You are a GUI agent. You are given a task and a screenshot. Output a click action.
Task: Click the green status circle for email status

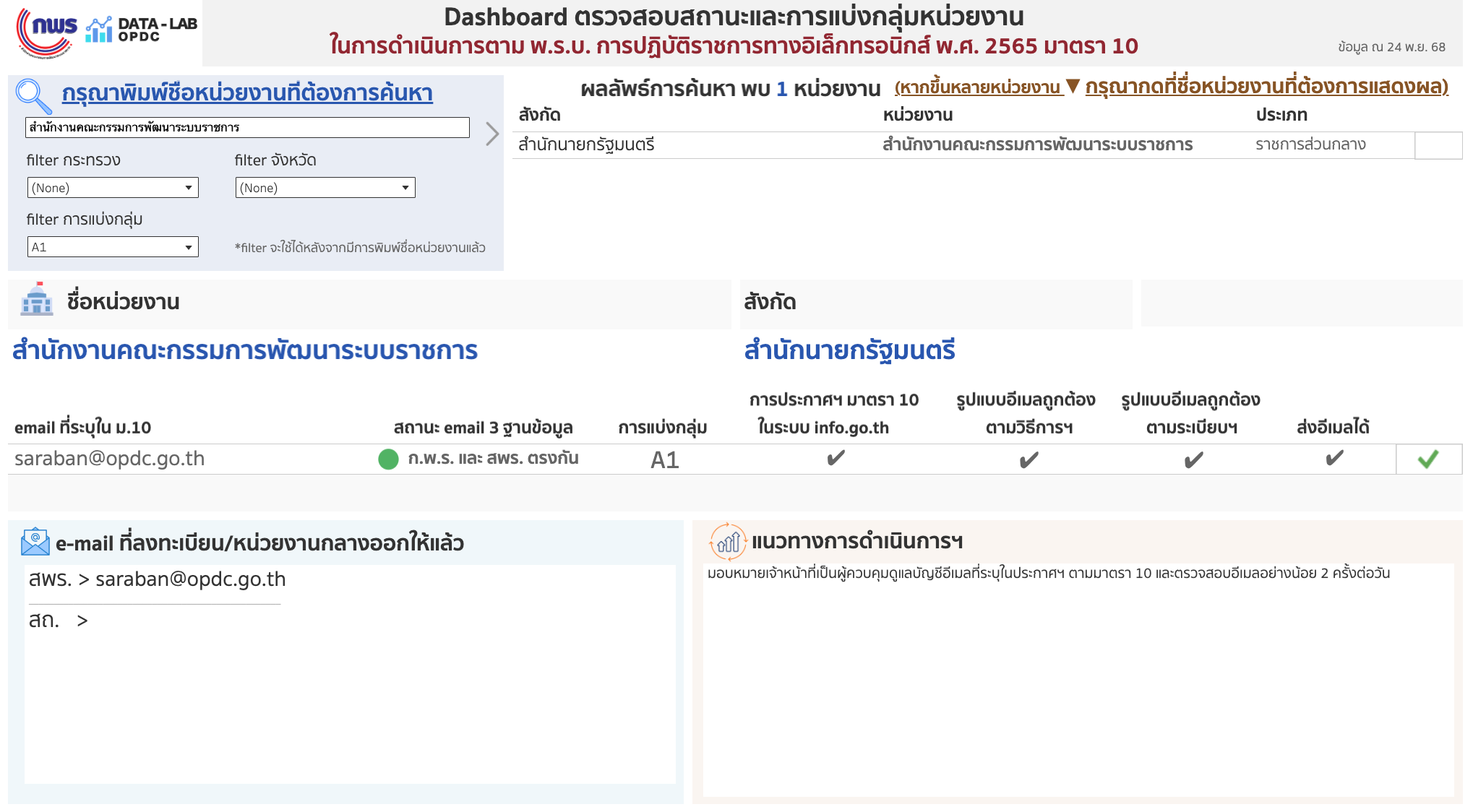(388, 459)
